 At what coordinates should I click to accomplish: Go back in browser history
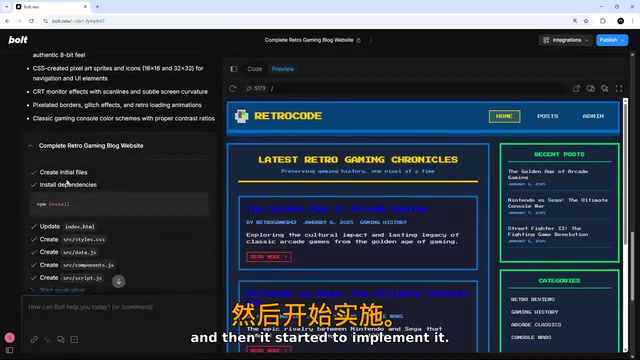click(x=7, y=21)
